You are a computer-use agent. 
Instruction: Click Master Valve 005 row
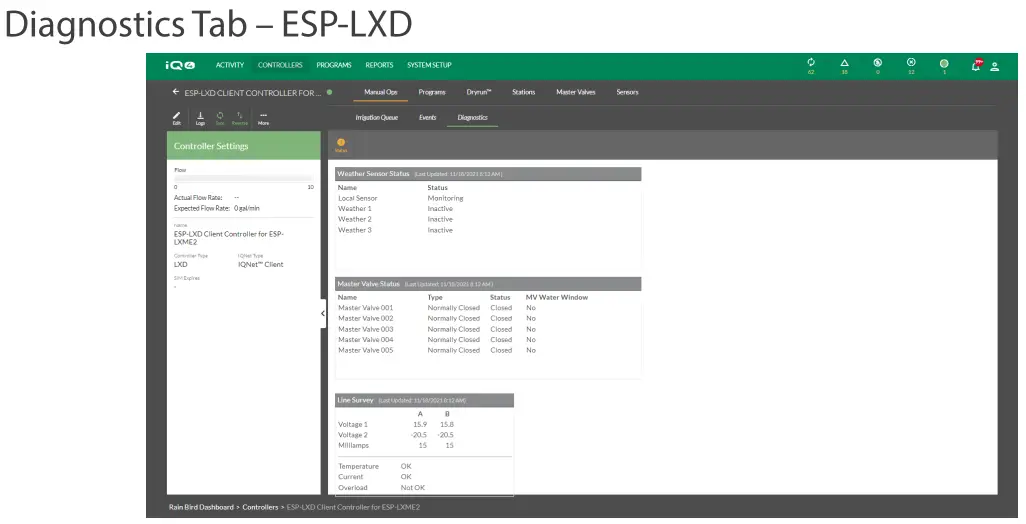click(x=488, y=351)
